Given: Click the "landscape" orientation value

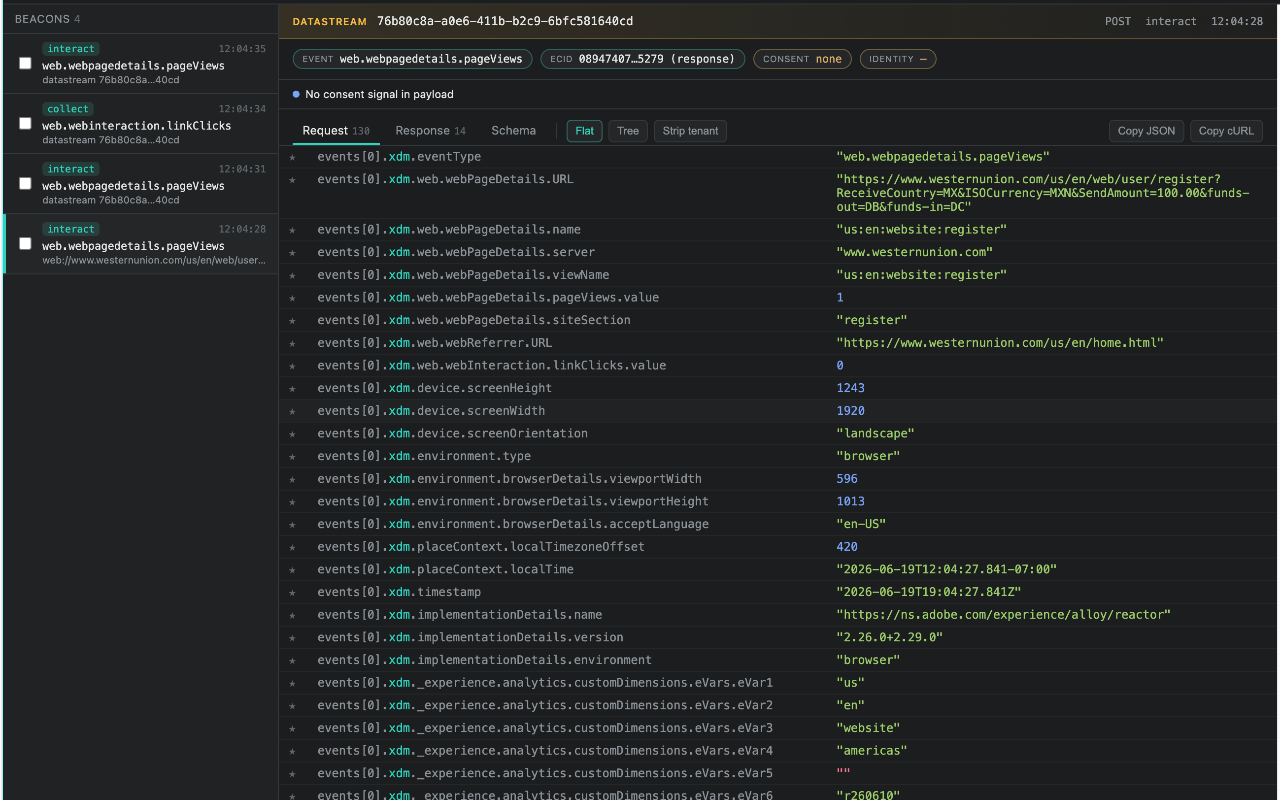Looking at the screenshot, I should click(875, 434).
